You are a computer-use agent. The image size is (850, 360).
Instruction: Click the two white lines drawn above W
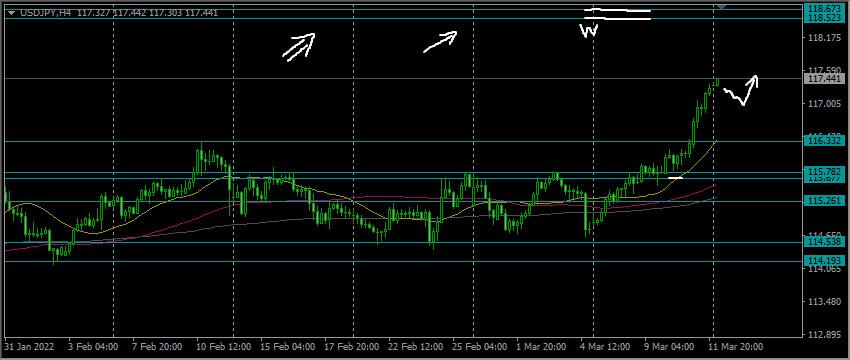click(x=617, y=14)
